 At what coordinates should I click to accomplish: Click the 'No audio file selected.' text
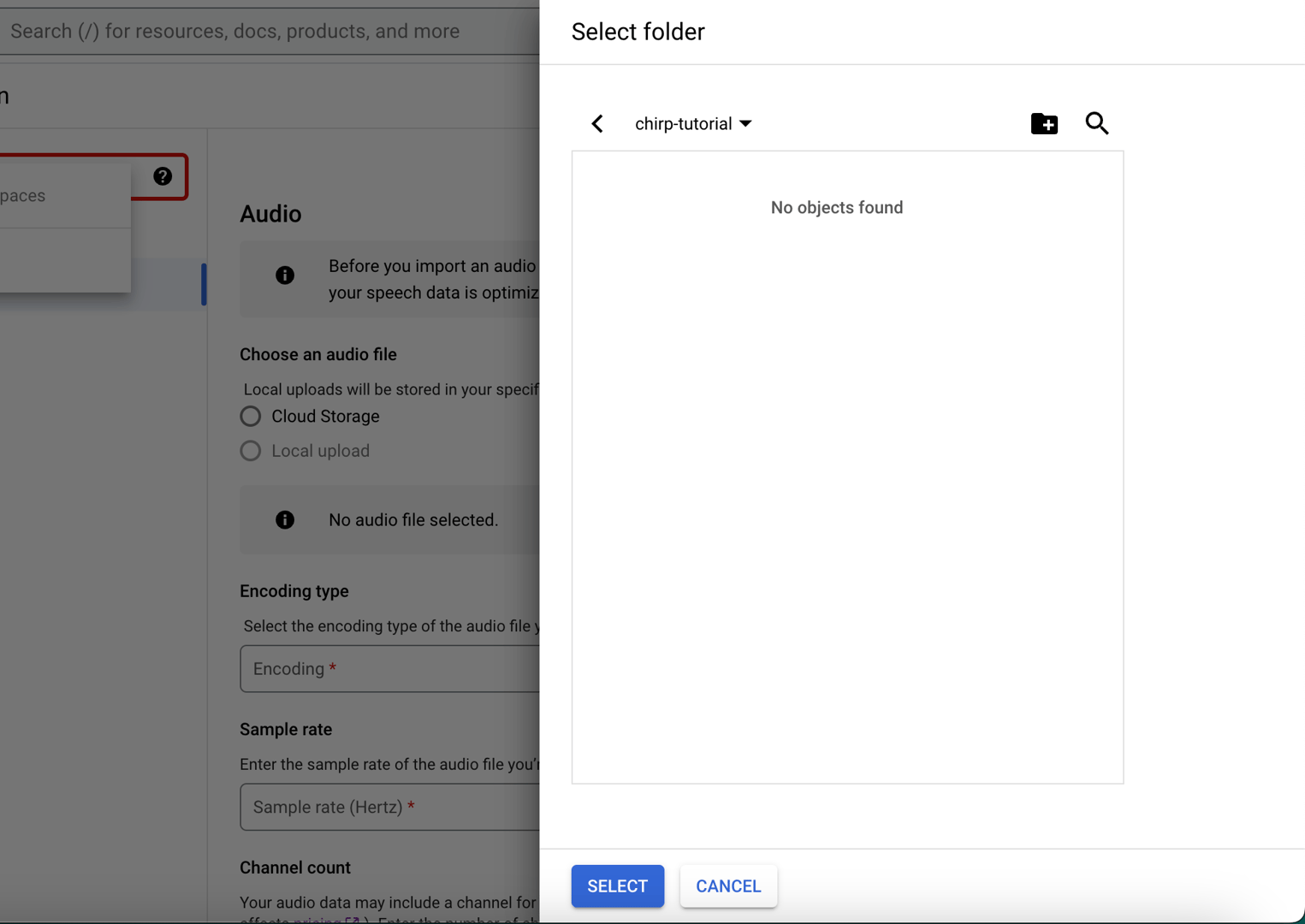pyautogui.click(x=413, y=520)
